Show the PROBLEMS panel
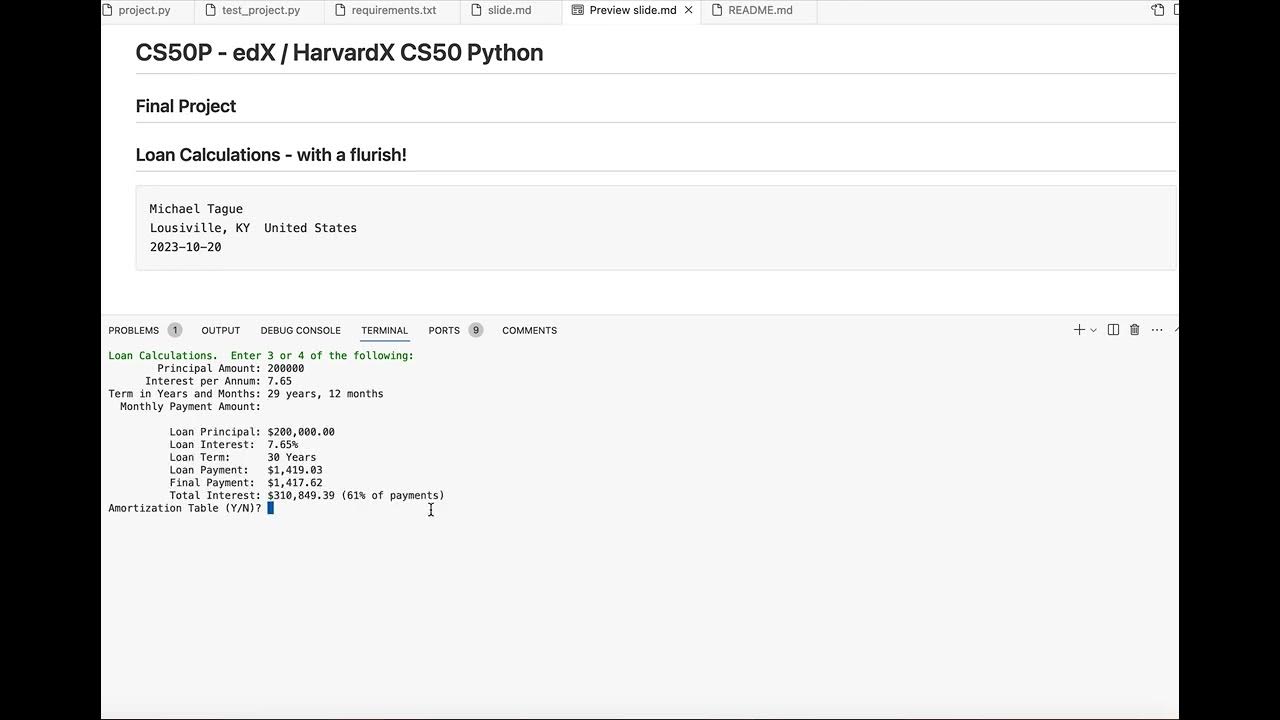 click(x=134, y=330)
